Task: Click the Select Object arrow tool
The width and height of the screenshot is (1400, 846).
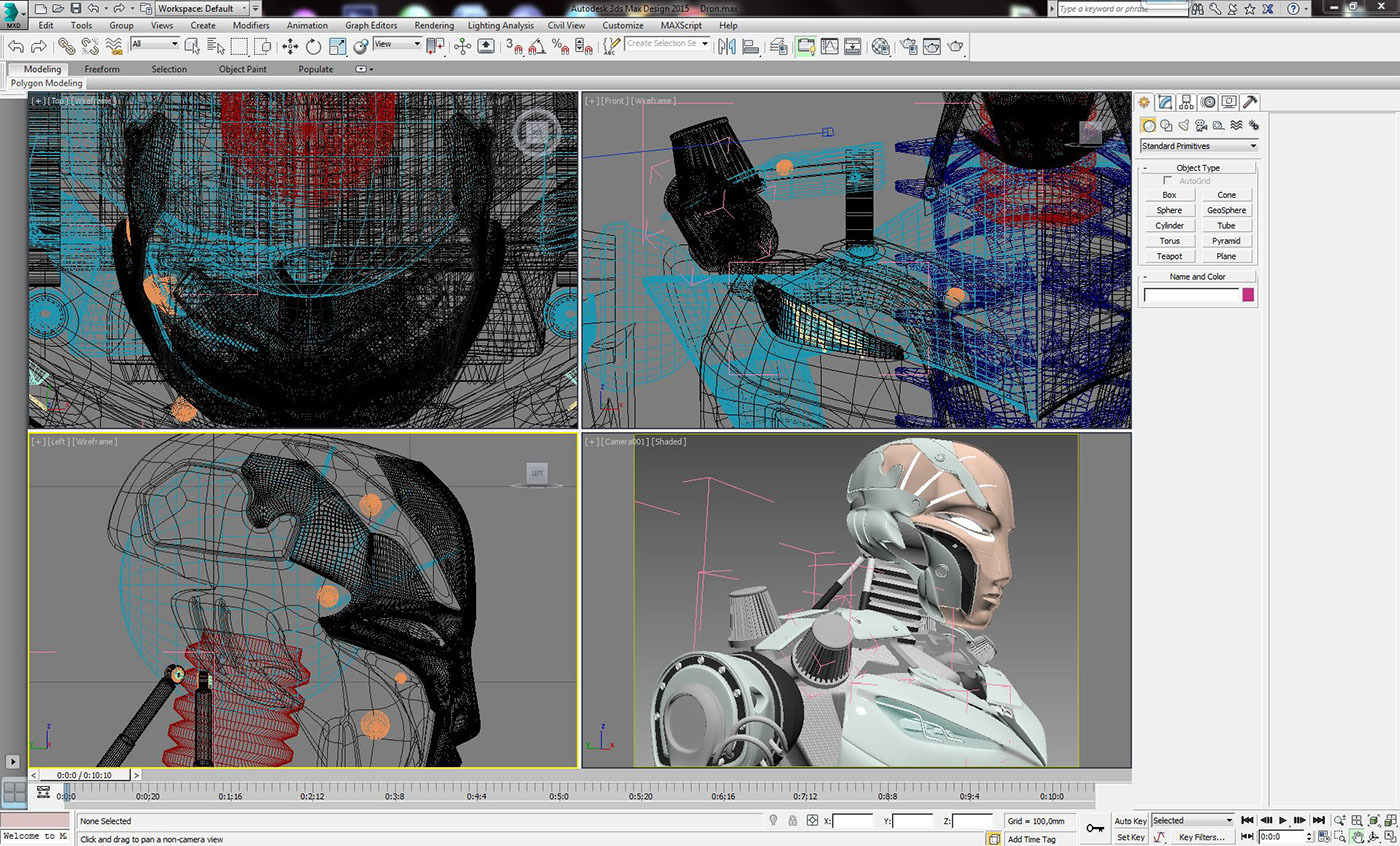Action: [192, 46]
